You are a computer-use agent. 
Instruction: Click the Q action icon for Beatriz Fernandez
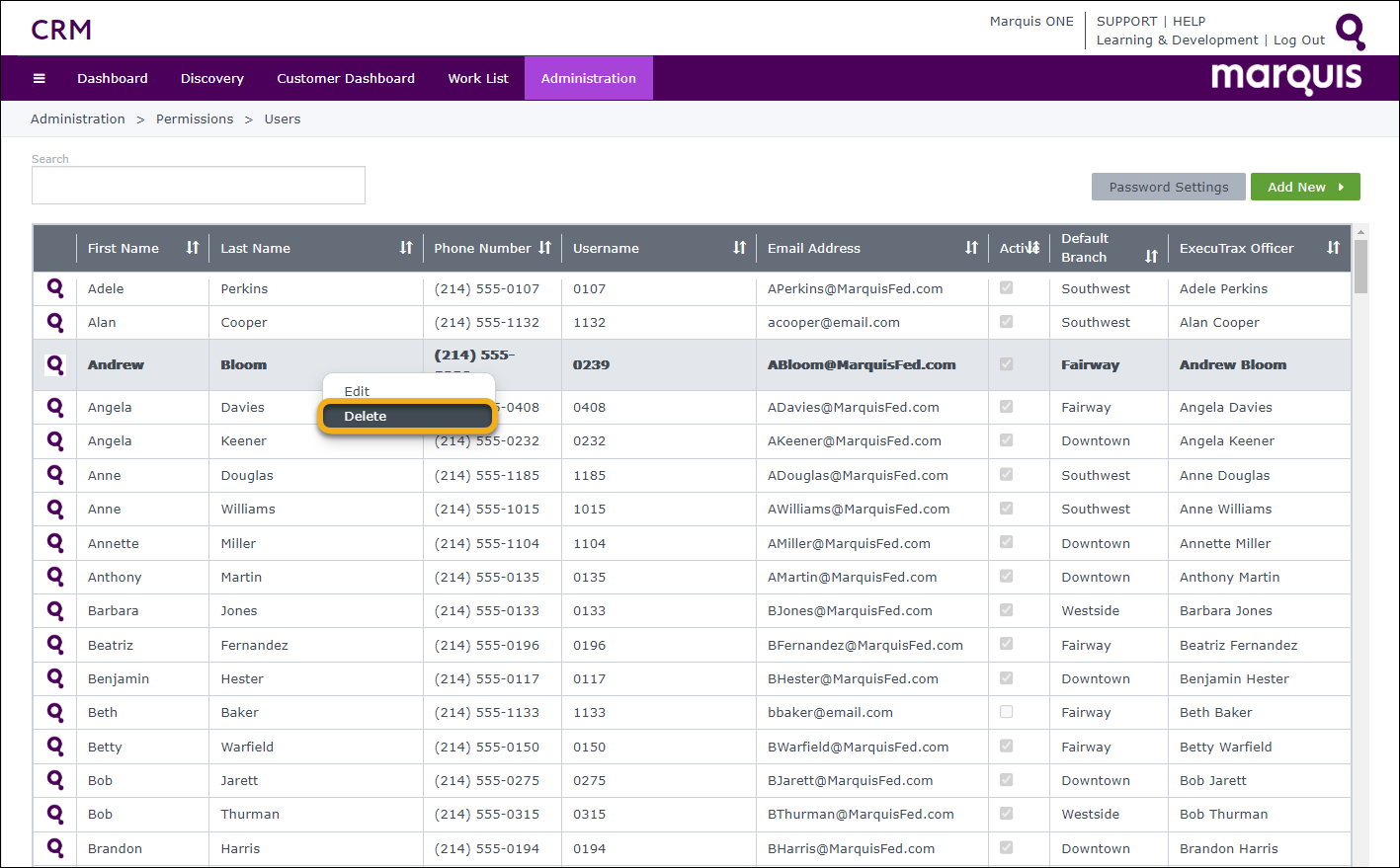click(55, 645)
